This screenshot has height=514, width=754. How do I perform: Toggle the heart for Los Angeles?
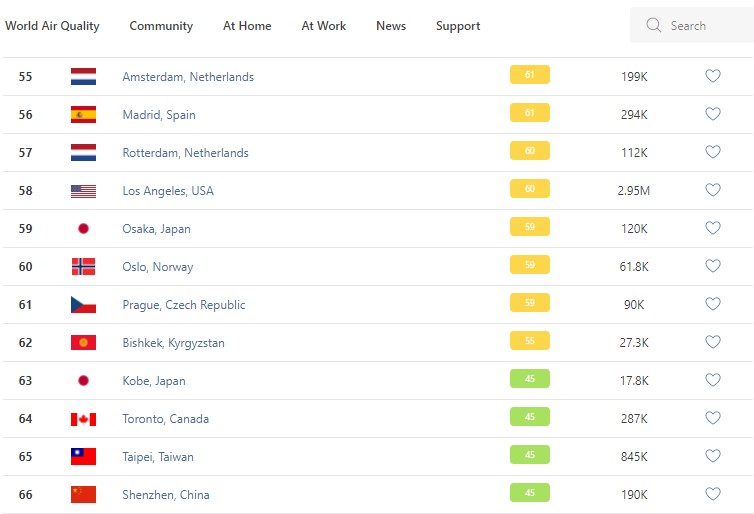pyautogui.click(x=713, y=190)
